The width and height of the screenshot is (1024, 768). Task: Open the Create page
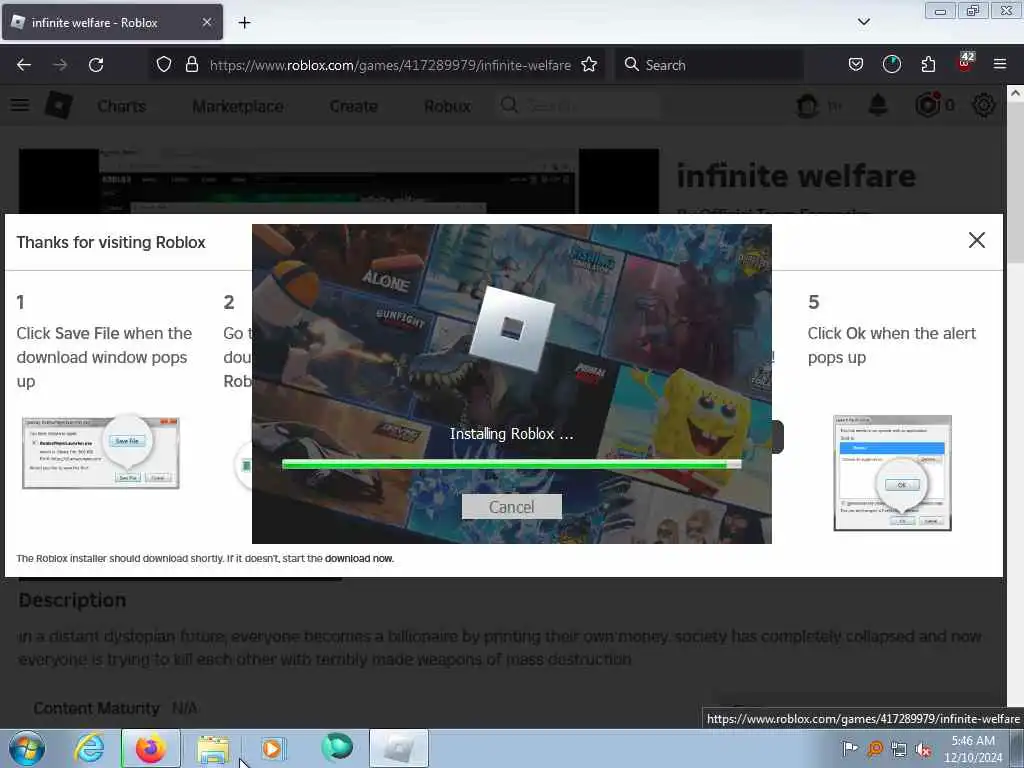353,106
